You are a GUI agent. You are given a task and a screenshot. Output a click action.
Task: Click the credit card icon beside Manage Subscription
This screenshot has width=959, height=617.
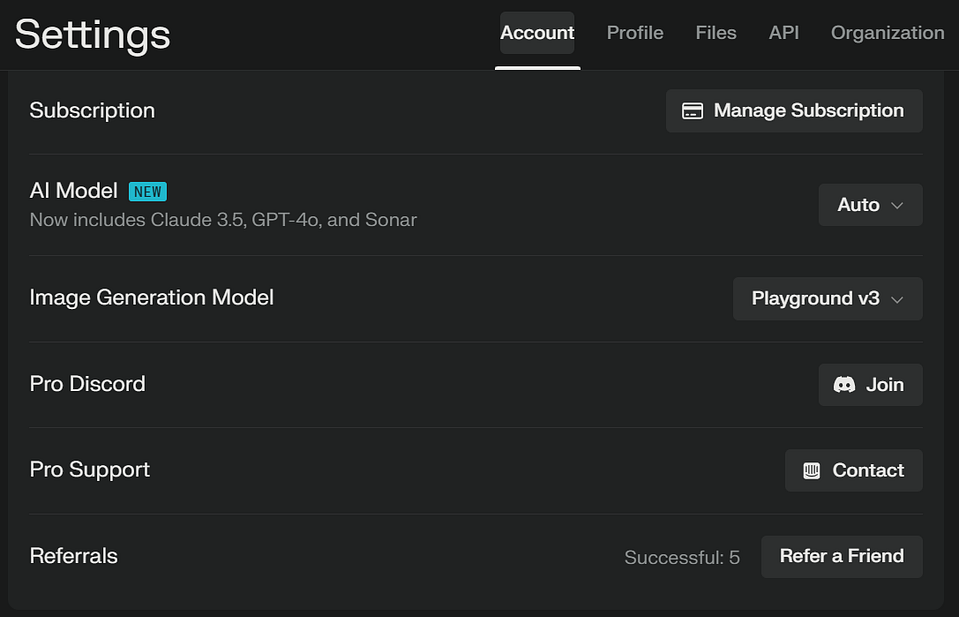[692, 111]
